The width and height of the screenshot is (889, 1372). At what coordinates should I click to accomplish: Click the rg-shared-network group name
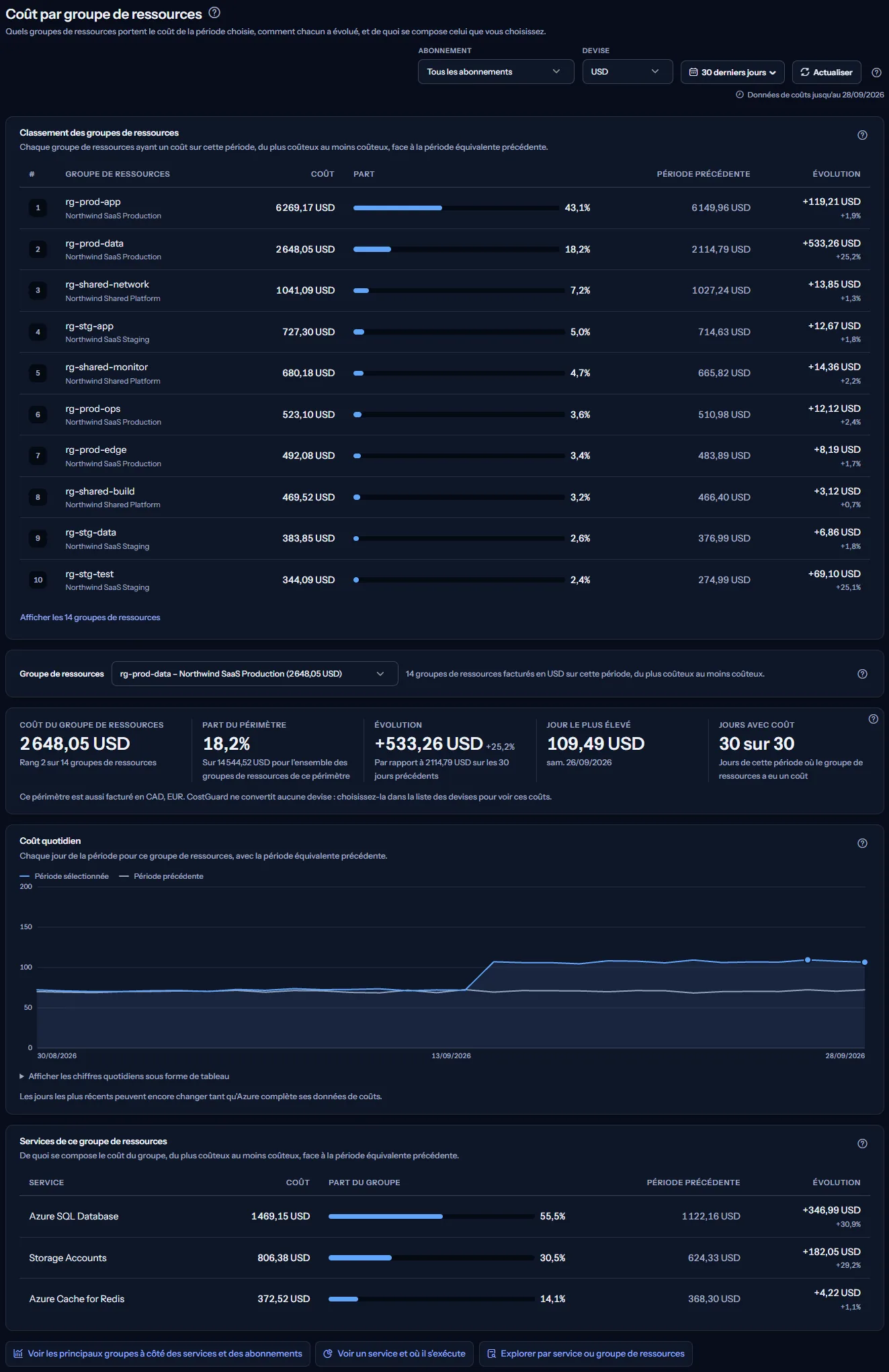(107, 284)
